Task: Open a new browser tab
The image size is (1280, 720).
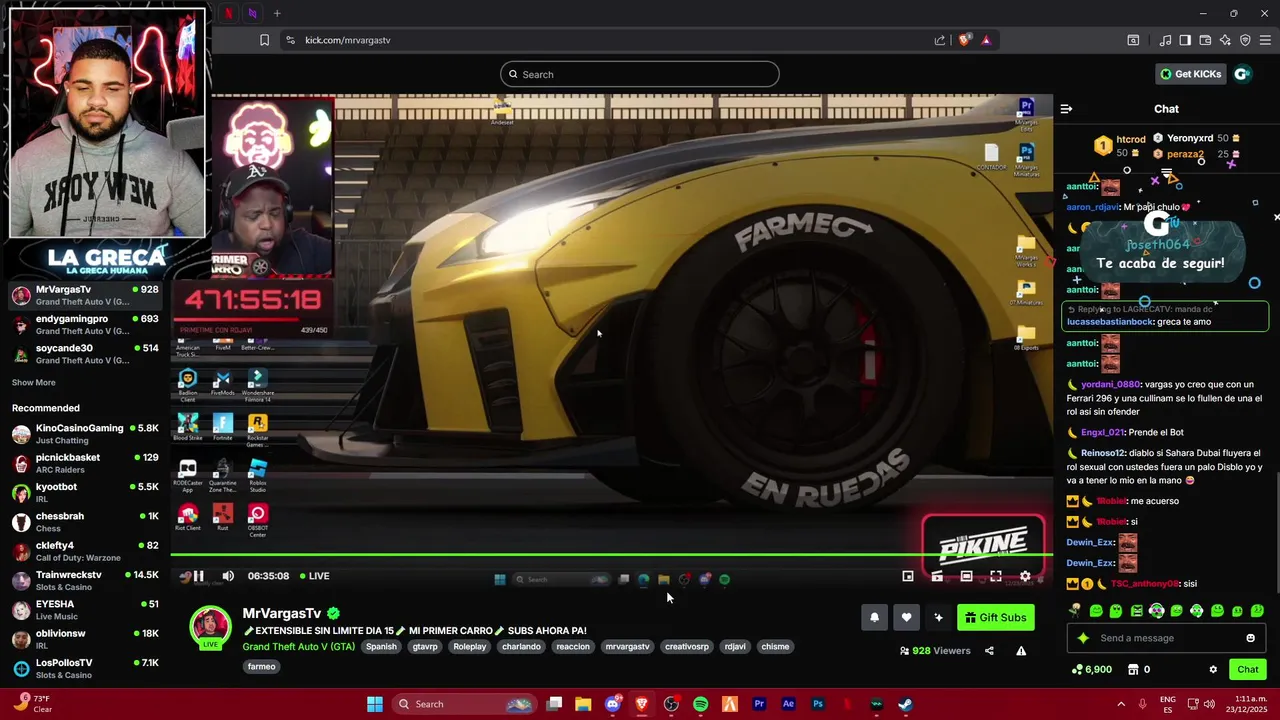Action: click(x=277, y=13)
